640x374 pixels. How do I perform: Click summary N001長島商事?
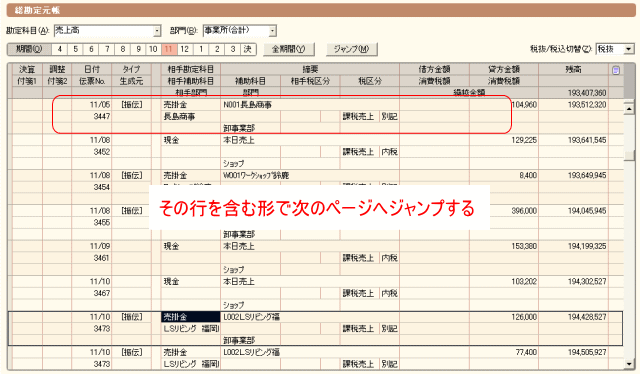(x=247, y=105)
